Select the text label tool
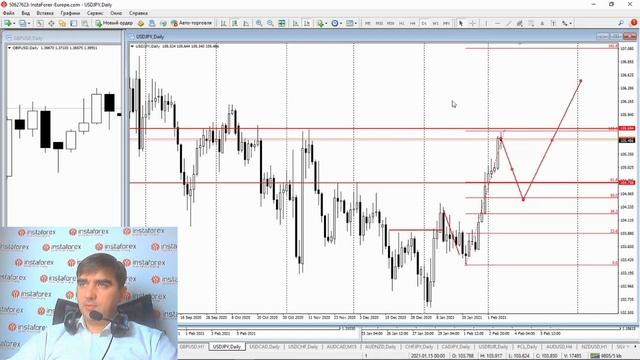640x360 pixels. pyautogui.click(x=553, y=23)
